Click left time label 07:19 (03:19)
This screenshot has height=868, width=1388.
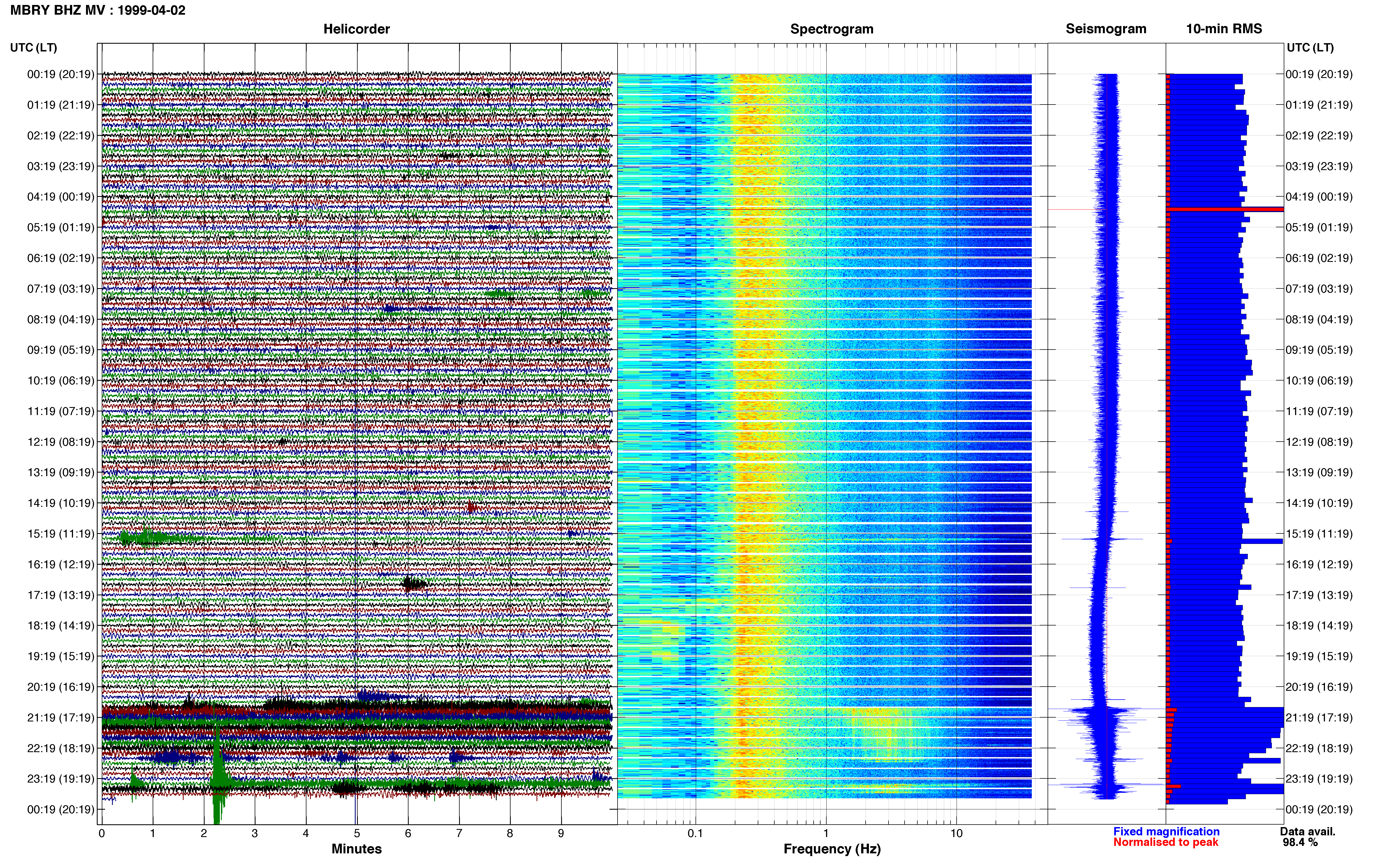pos(61,289)
